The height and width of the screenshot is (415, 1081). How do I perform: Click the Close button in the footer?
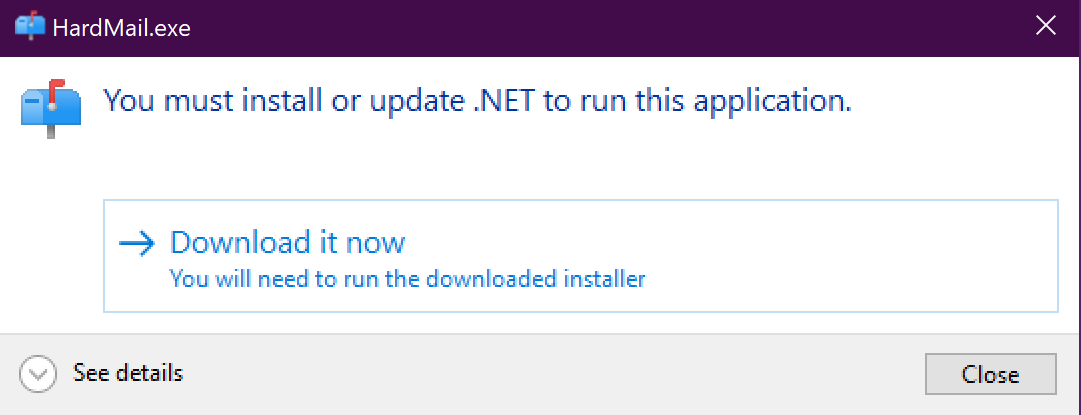click(x=990, y=375)
